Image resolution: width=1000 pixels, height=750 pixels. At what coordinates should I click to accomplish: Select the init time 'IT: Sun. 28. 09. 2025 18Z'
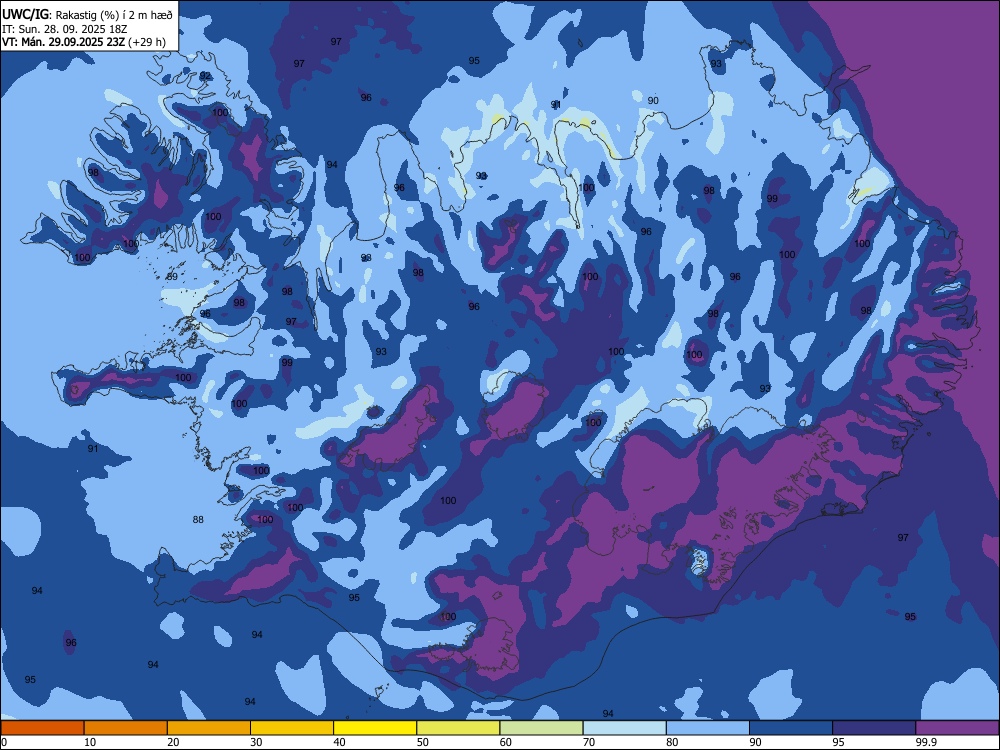click(x=64, y=29)
